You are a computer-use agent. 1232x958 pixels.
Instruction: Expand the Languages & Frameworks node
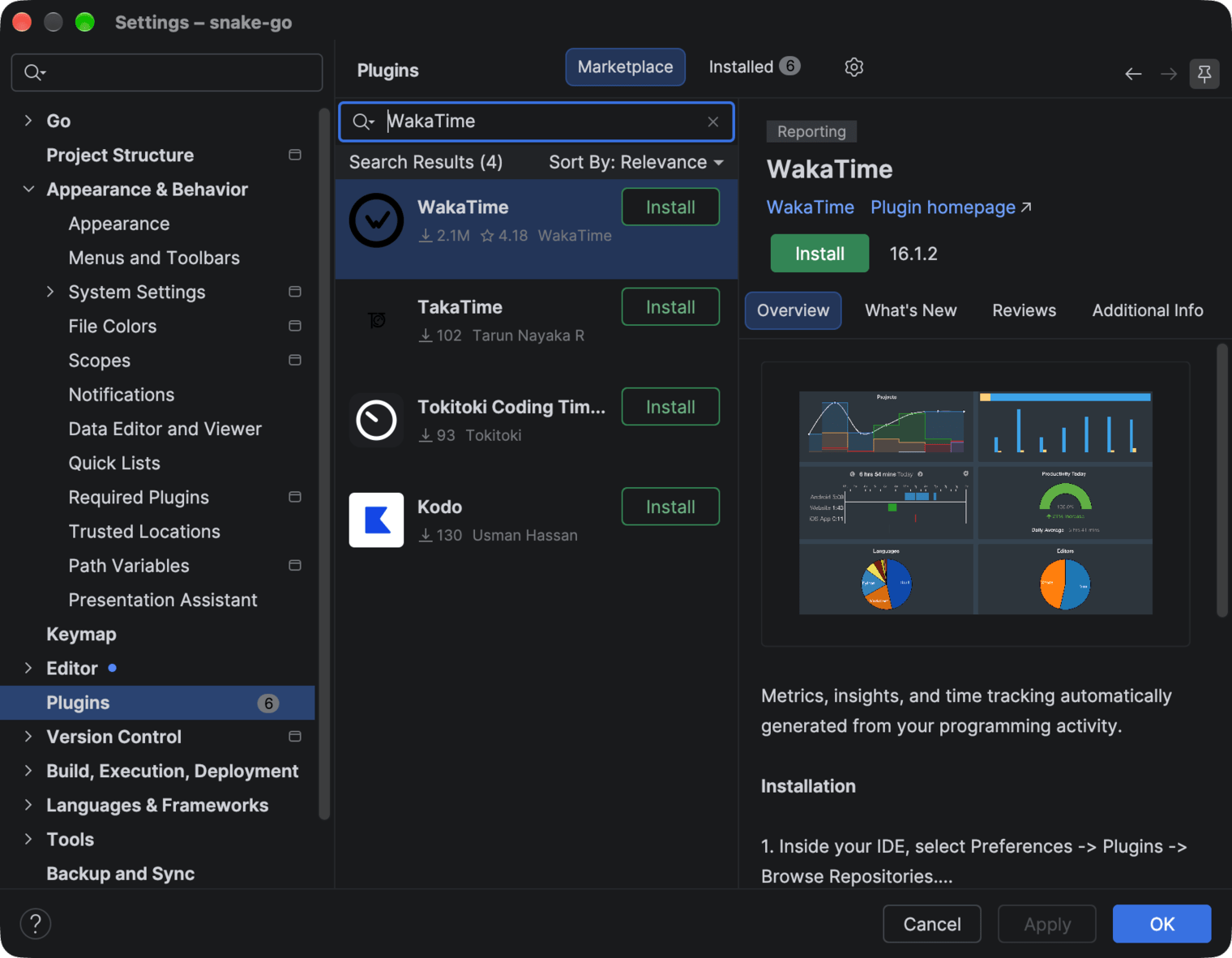tap(28, 805)
